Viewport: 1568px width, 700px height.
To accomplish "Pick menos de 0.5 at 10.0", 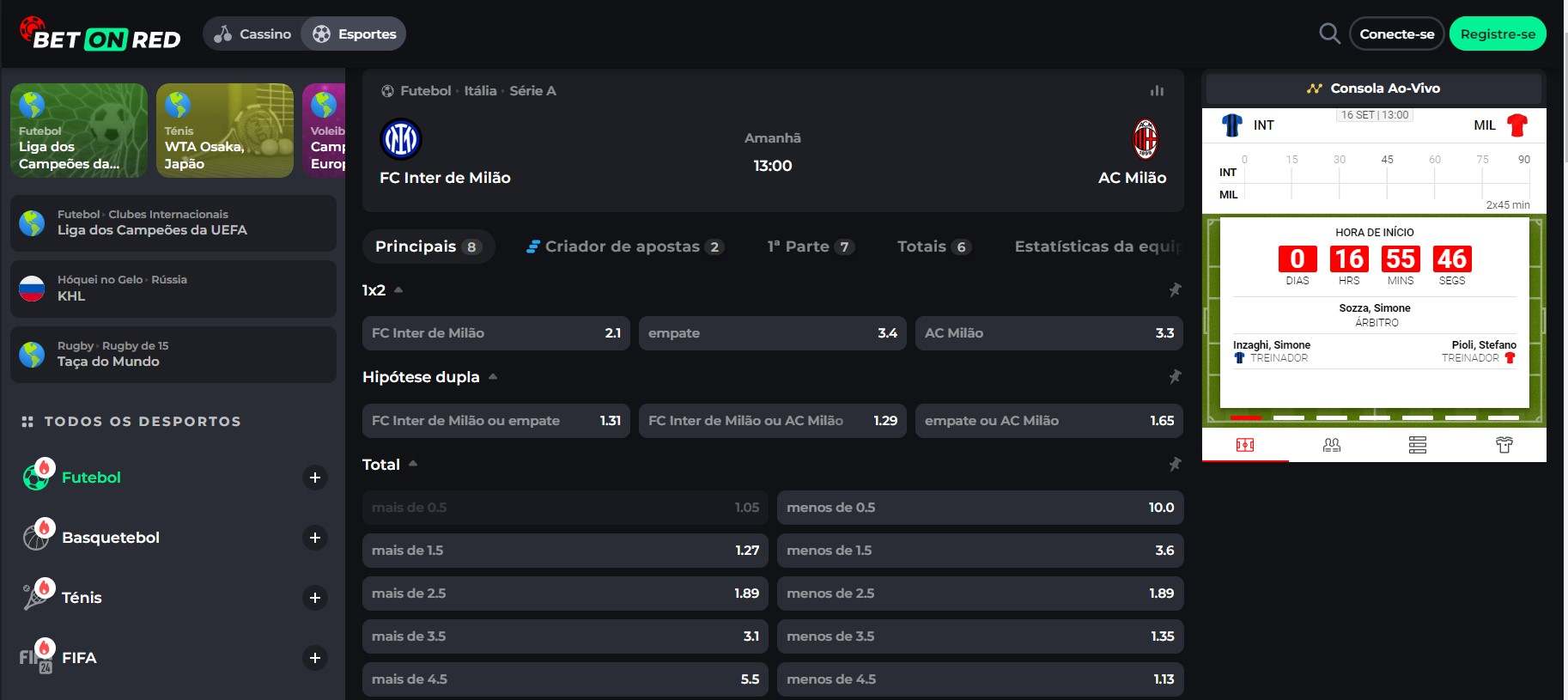I will pyautogui.click(x=981, y=508).
